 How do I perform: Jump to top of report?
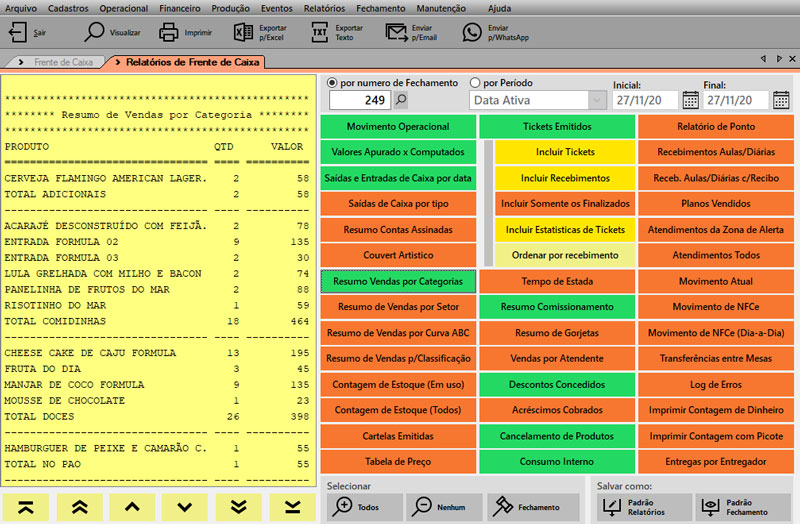pos(26,507)
